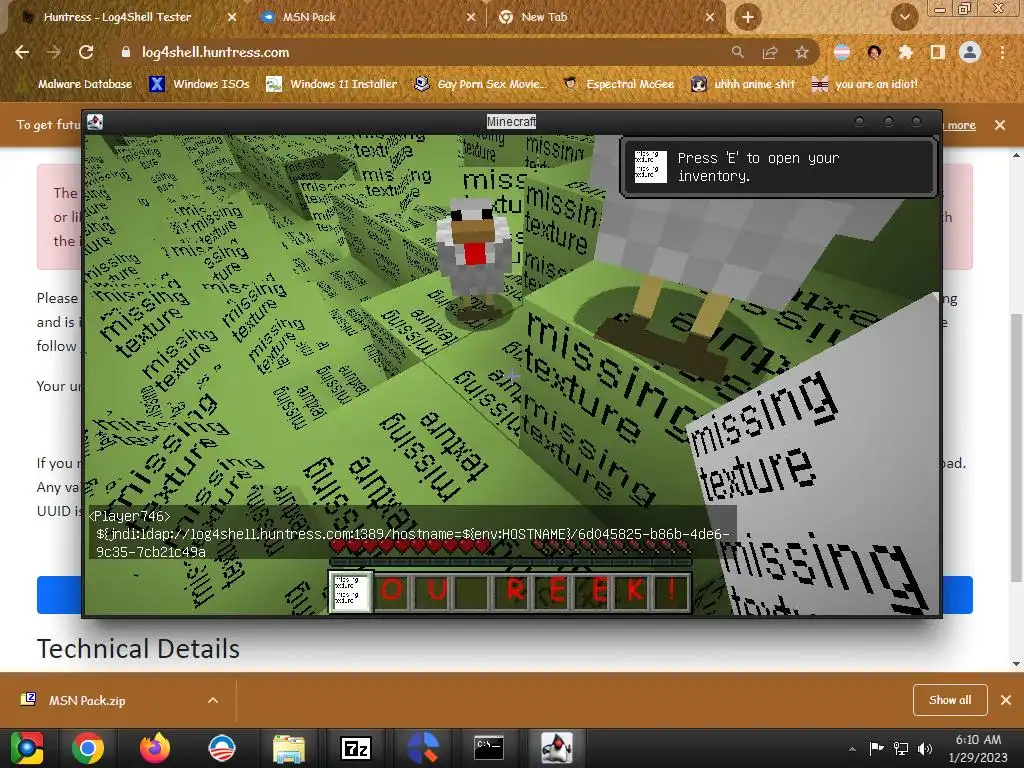Go back using the browser back arrow

22,52
